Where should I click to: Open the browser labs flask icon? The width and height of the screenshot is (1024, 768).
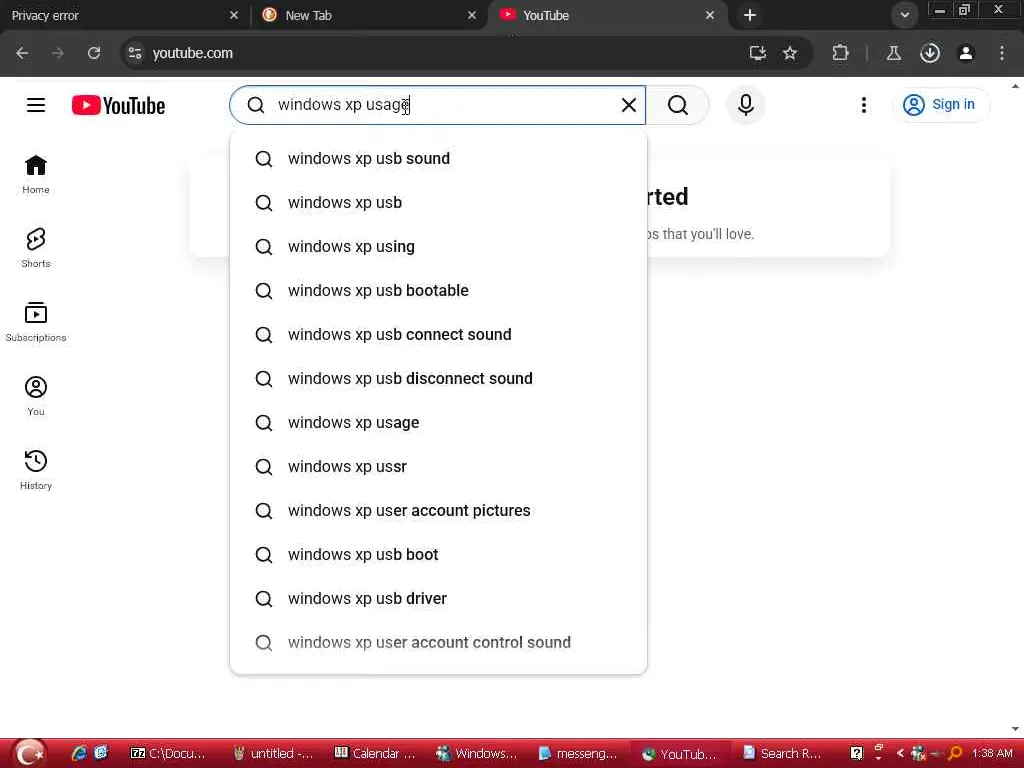893,53
